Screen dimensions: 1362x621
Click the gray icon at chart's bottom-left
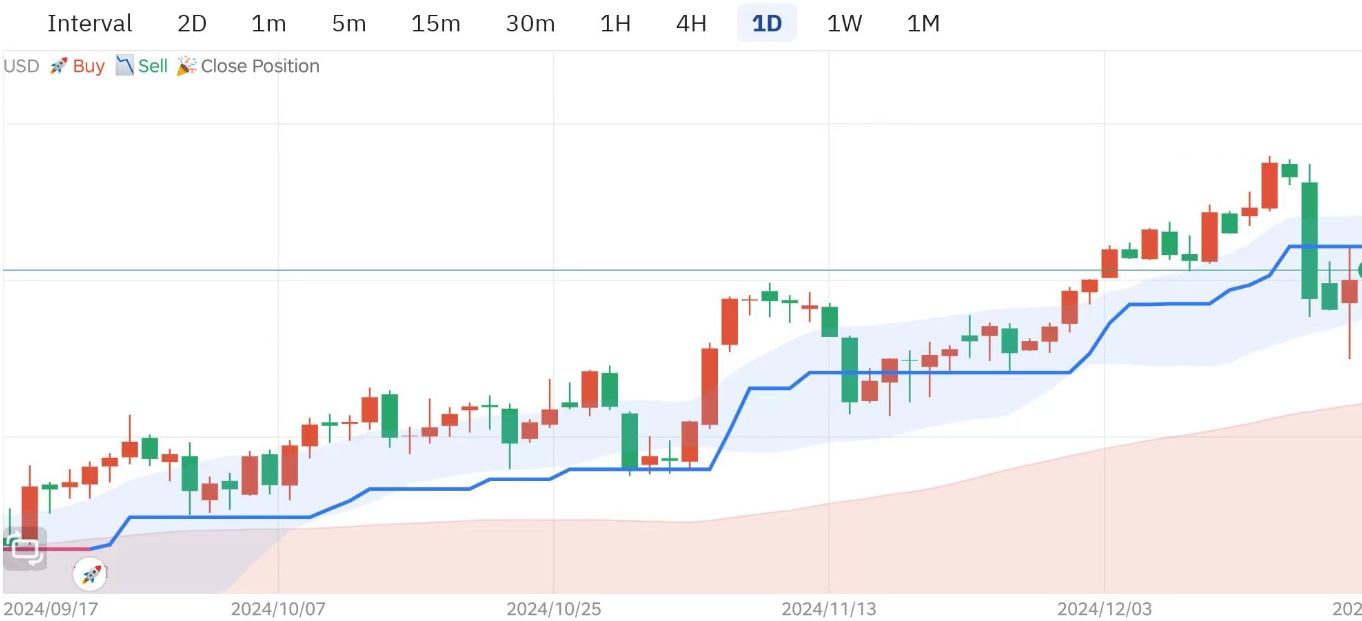[x=24, y=549]
